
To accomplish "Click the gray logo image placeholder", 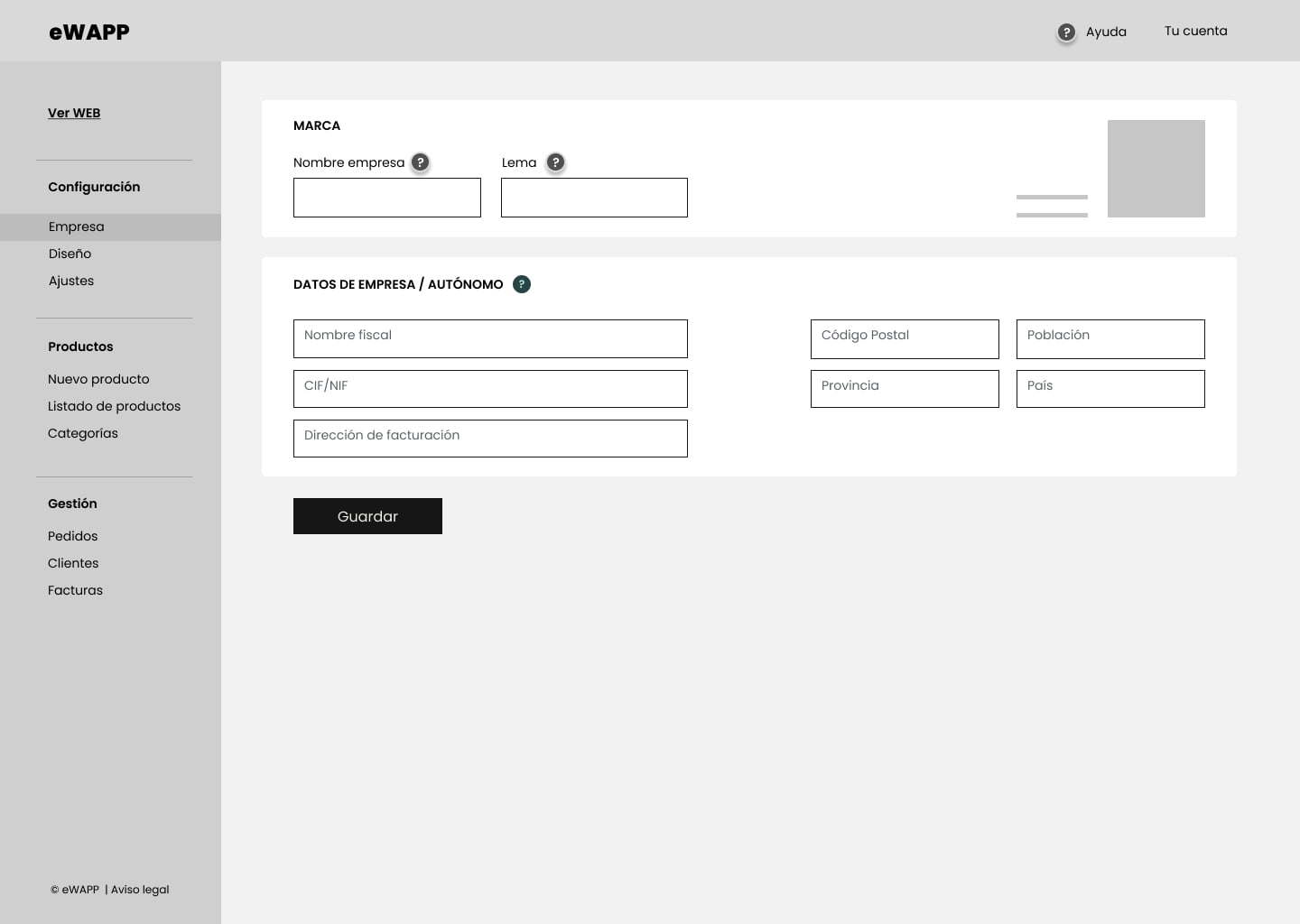I will tap(1156, 169).
